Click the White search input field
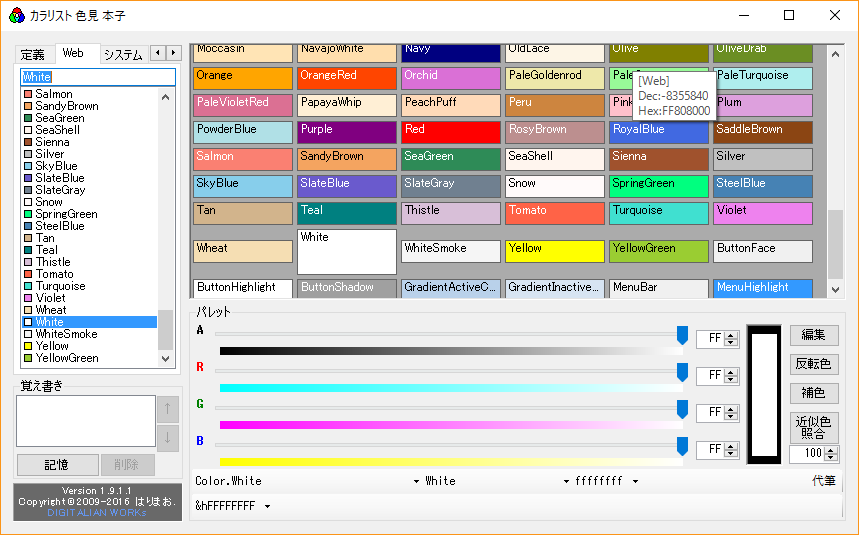The image size is (859, 535). click(98, 77)
